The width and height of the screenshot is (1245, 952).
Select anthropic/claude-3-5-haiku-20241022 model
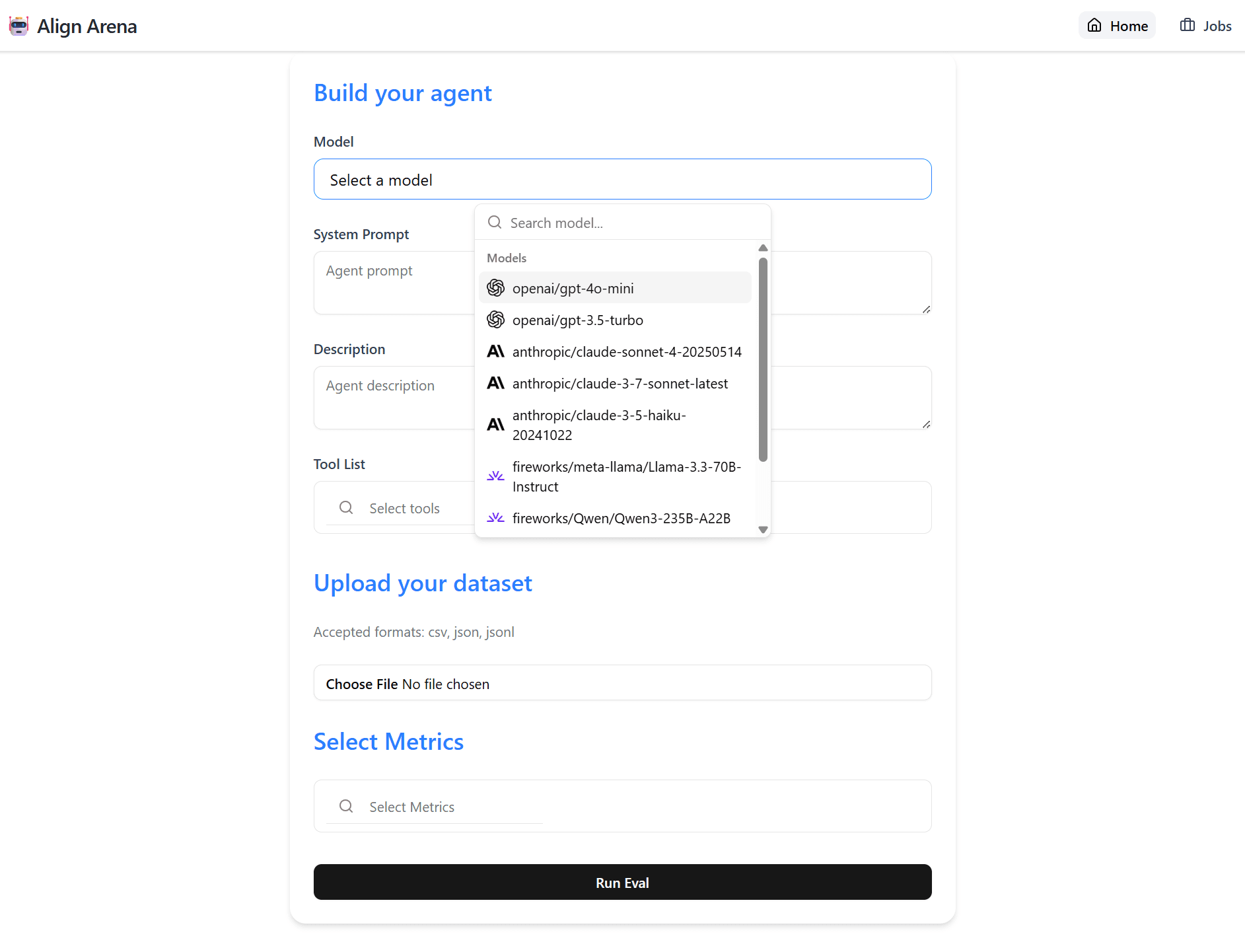coord(615,425)
